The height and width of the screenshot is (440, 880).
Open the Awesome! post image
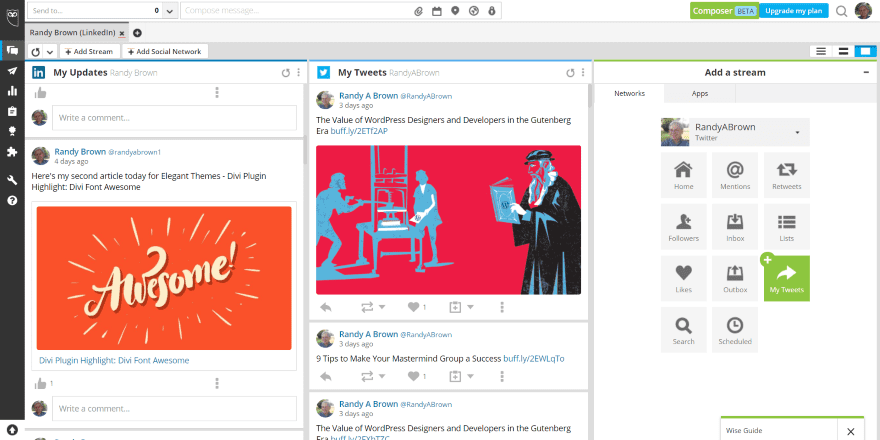[164, 278]
